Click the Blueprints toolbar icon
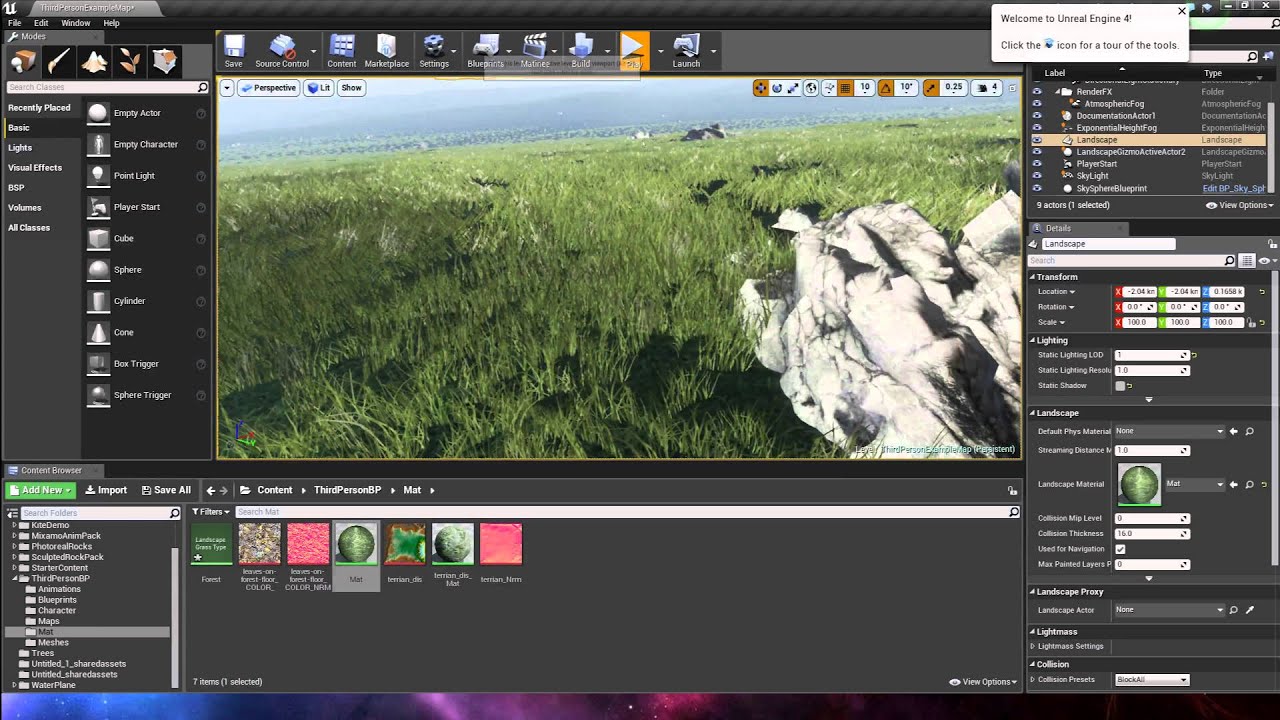The image size is (1280, 720). [486, 51]
